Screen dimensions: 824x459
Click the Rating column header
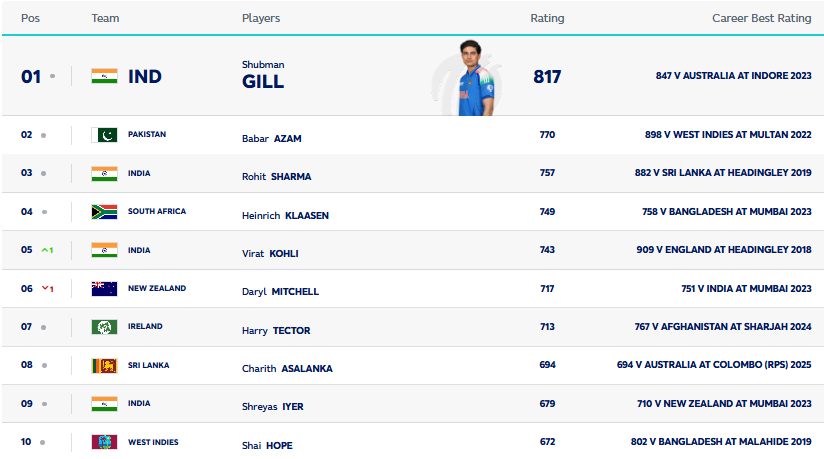click(547, 18)
